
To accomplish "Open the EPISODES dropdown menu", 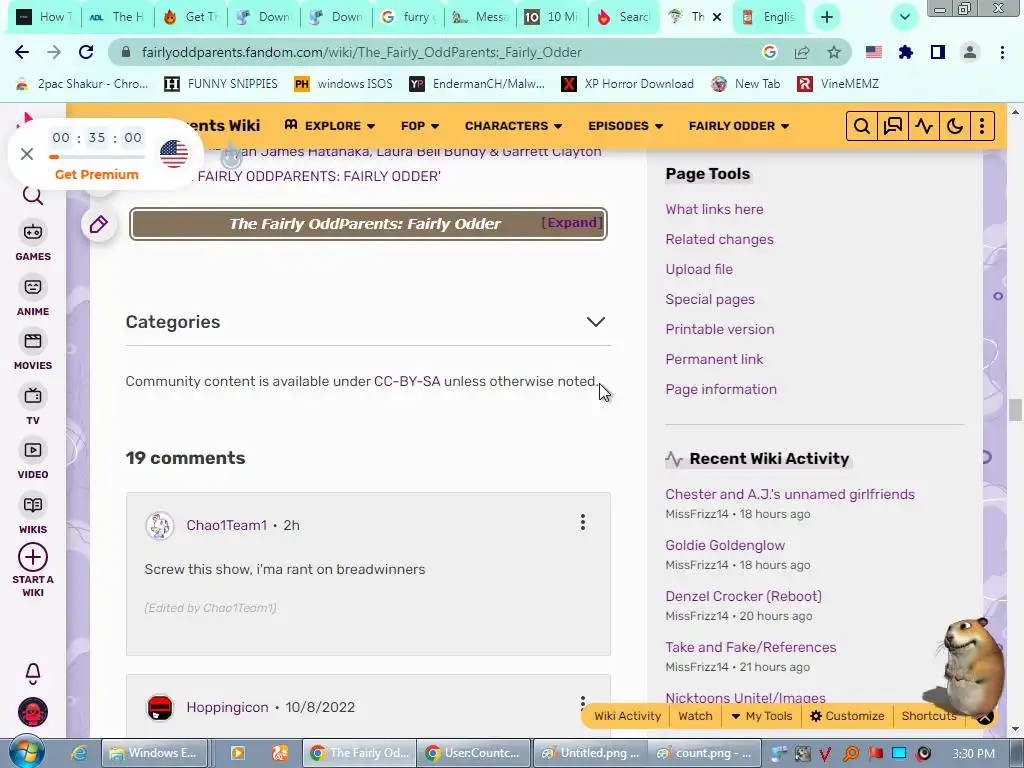I will [626, 126].
